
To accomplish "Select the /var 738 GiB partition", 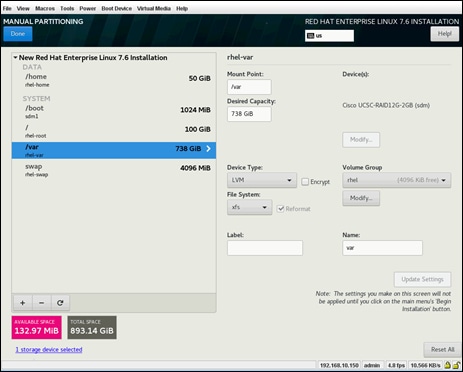I will pos(114,150).
